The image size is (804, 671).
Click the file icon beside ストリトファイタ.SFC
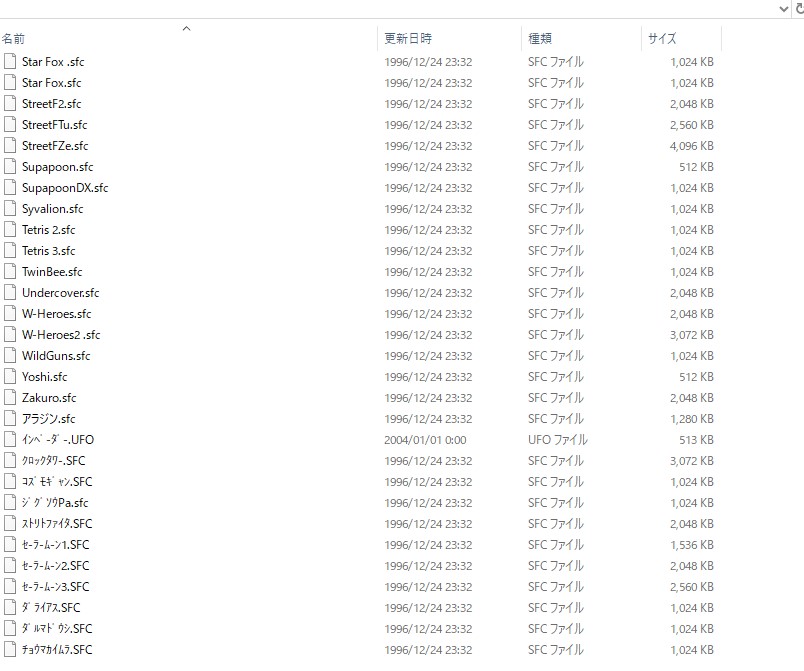10,524
